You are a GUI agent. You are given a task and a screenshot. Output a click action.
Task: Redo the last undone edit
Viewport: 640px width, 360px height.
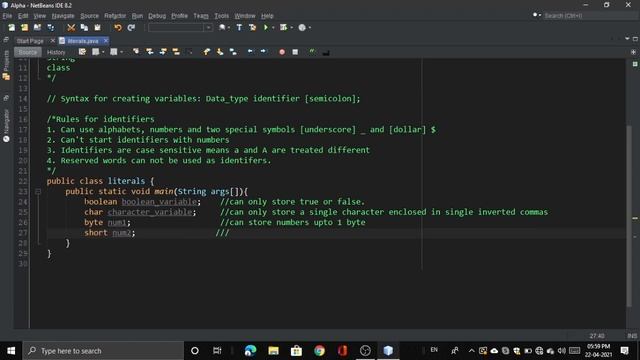131,28
